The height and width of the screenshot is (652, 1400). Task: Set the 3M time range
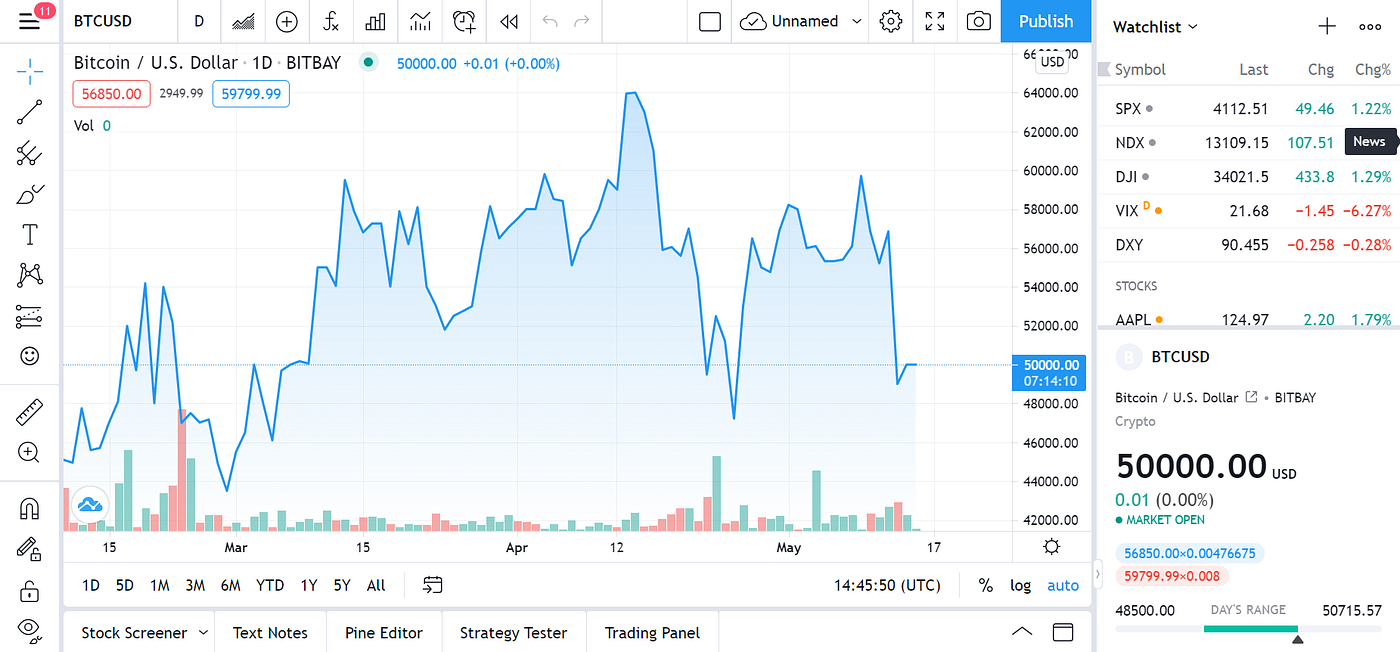(x=195, y=585)
